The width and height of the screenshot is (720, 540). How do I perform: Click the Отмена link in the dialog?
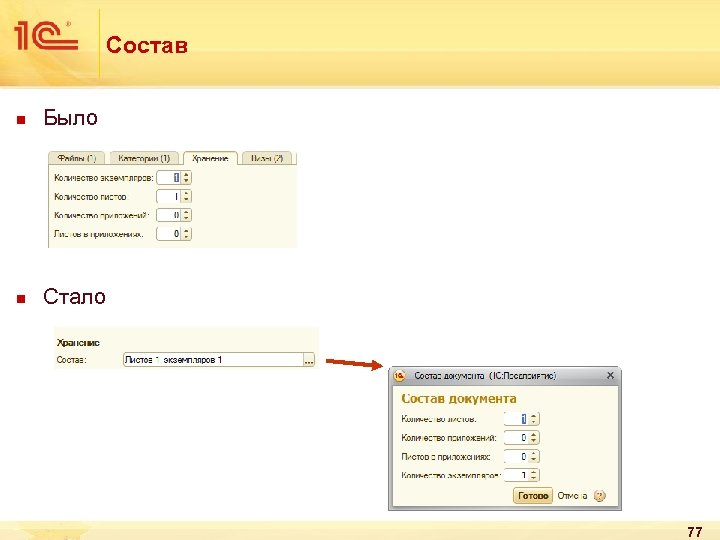pyautogui.click(x=572, y=496)
